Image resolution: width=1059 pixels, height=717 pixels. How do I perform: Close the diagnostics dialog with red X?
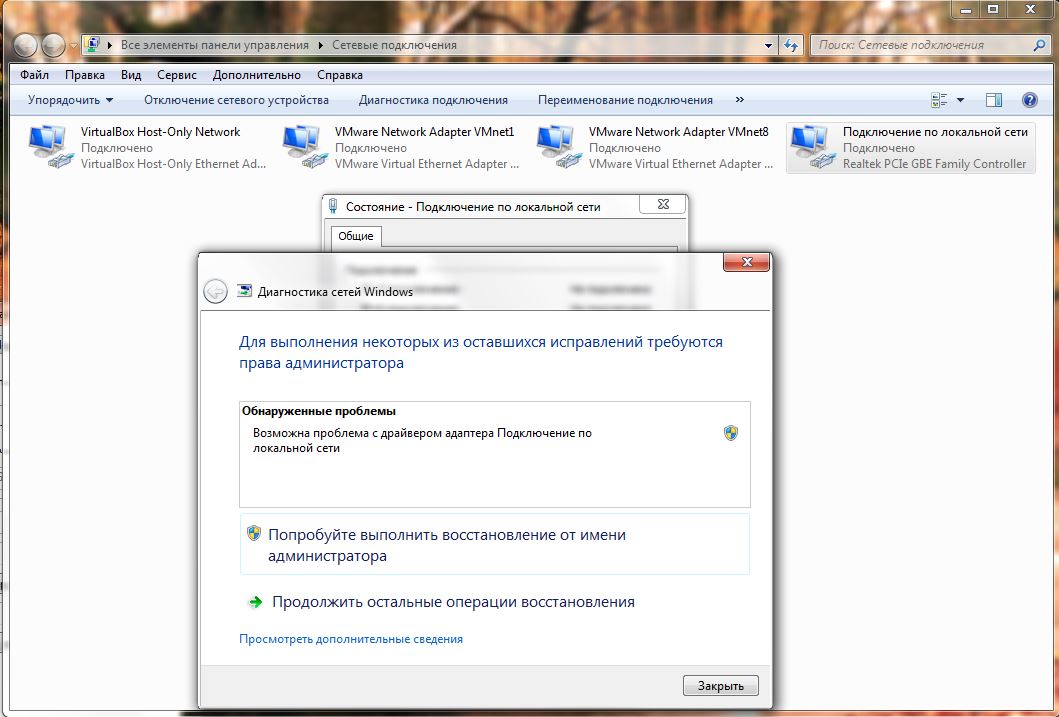pos(746,262)
